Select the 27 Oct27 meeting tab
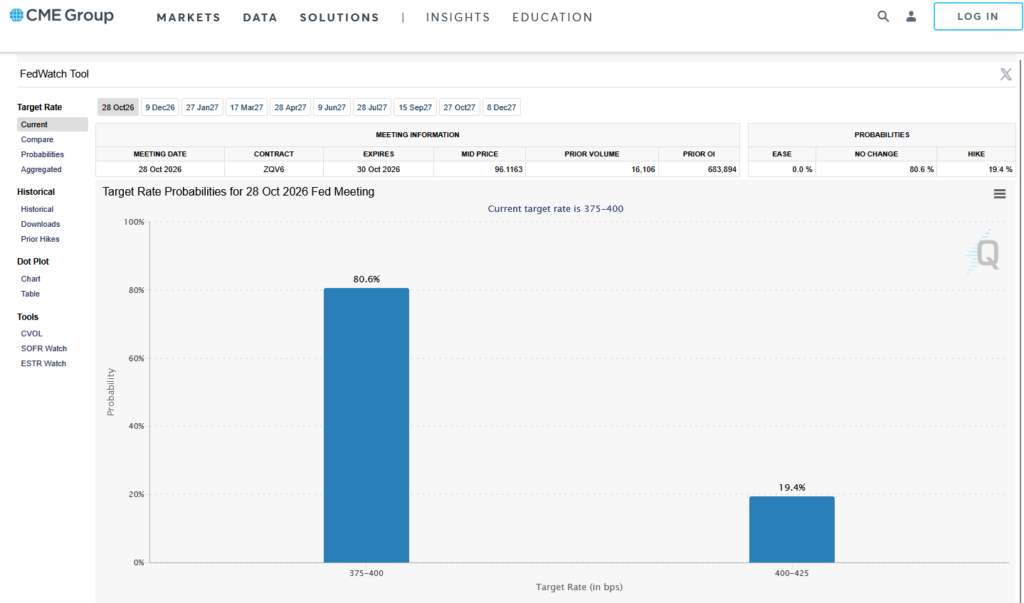The image size is (1024, 603). (460, 107)
